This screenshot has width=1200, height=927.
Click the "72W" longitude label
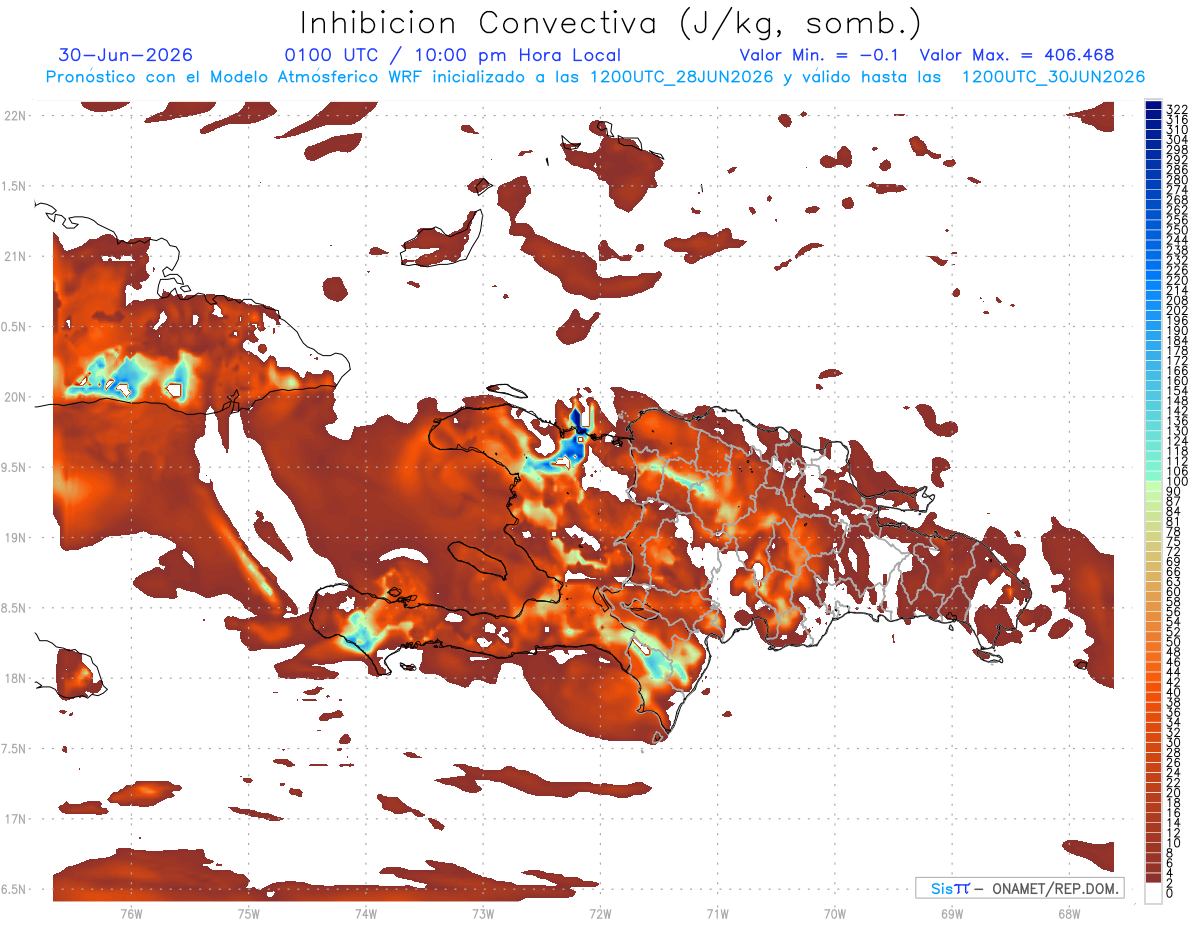pyautogui.click(x=600, y=913)
